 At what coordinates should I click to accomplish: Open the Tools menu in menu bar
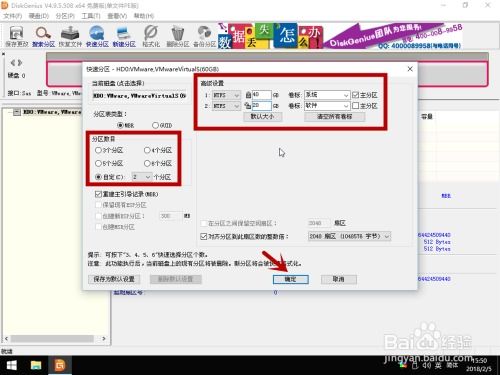point(91,16)
